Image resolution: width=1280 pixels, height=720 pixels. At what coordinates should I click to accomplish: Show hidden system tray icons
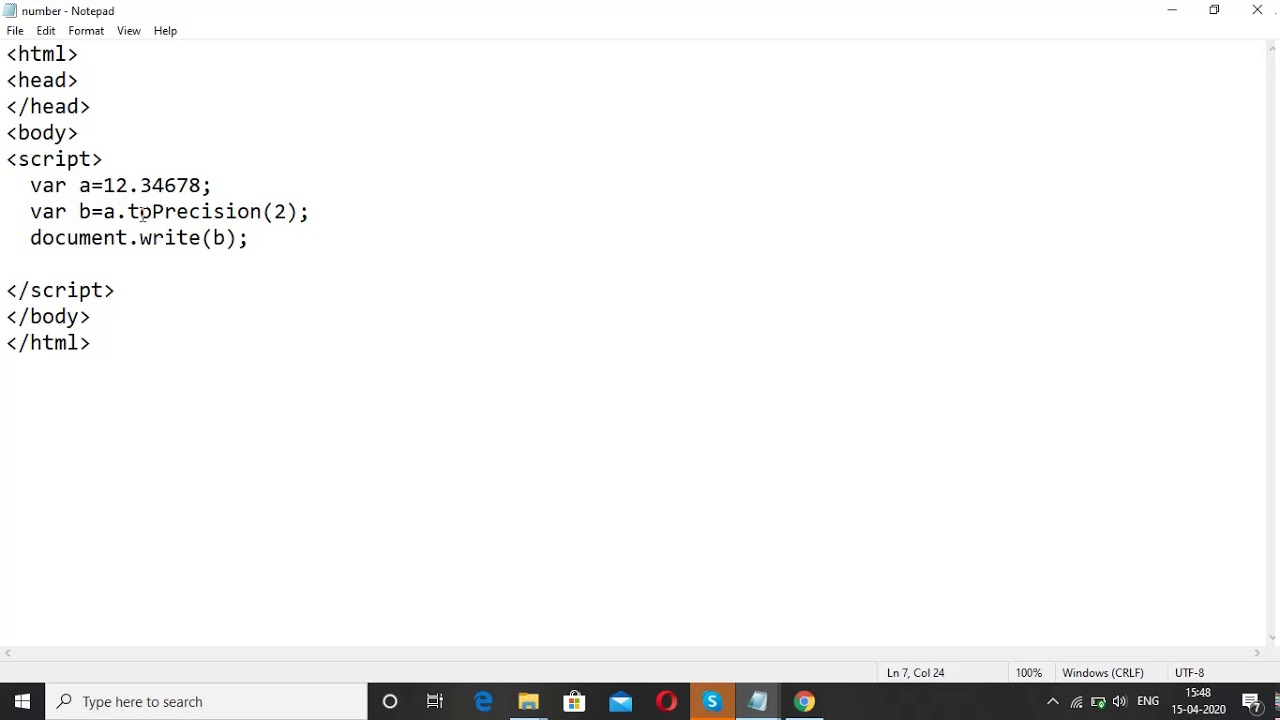1052,702
